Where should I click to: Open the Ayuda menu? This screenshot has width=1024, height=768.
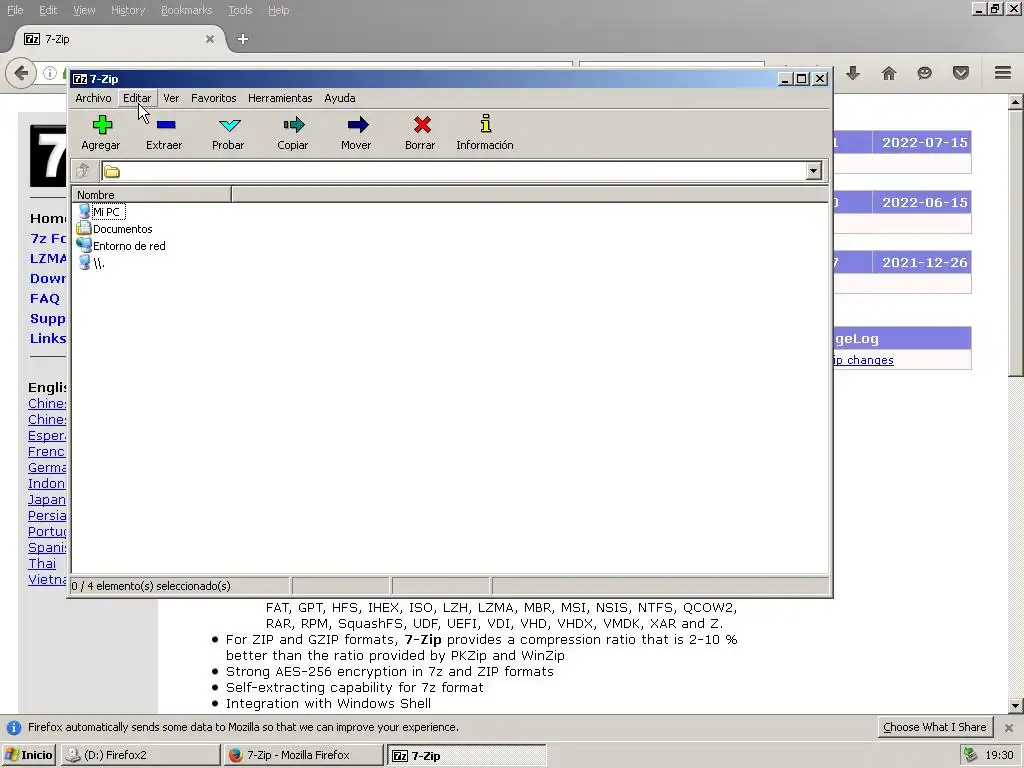click(x=340, y=98)
